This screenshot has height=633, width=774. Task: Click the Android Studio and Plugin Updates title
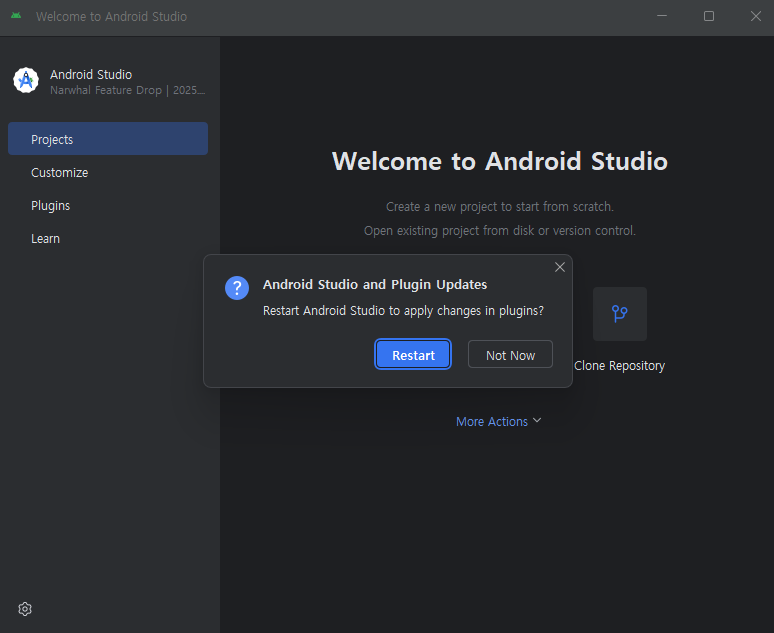coord(375,285)
